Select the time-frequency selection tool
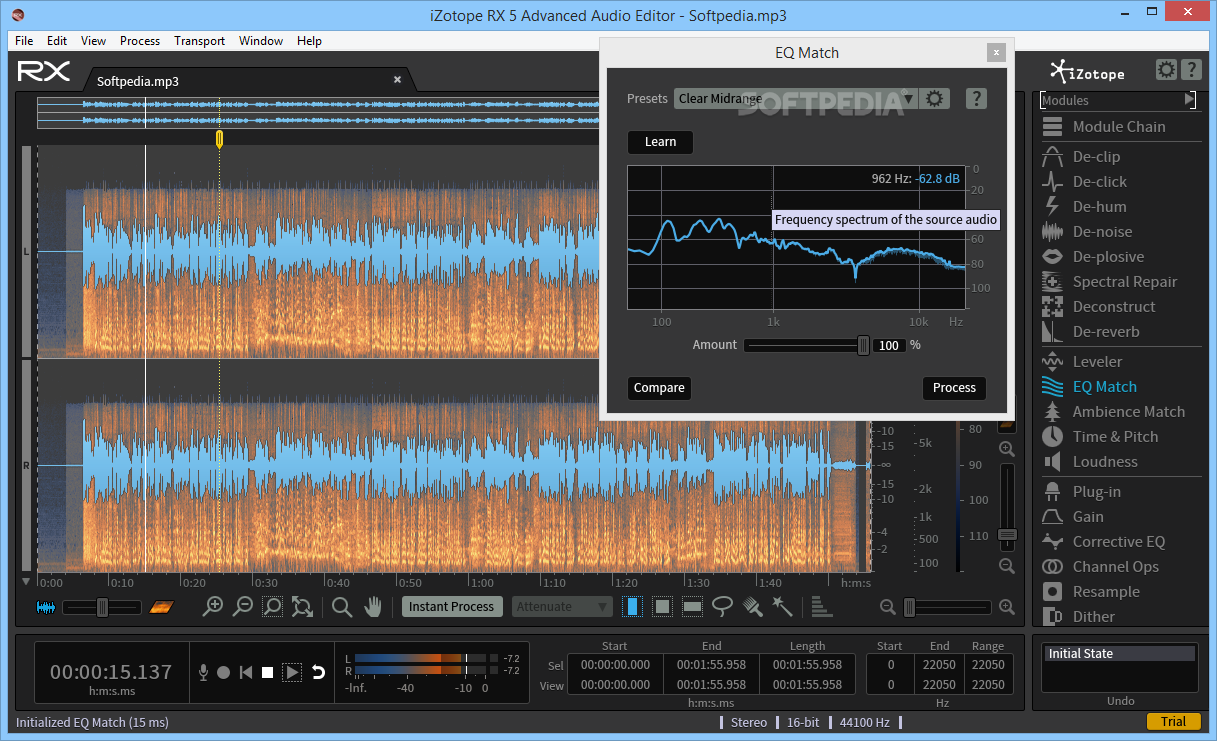The height and width of the screenshot is (741, 1217). (662, 606)
